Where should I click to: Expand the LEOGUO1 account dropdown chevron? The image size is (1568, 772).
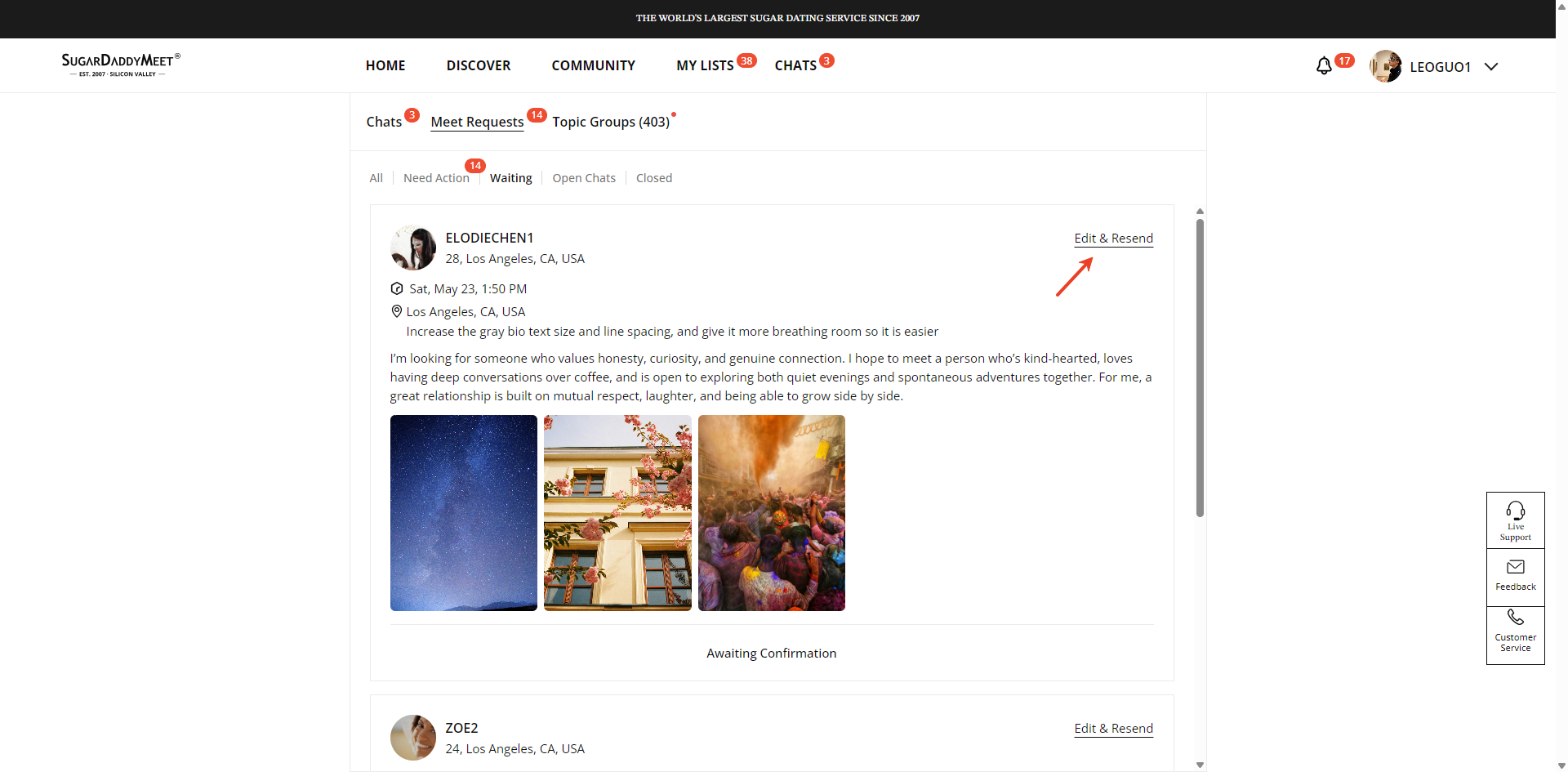point(1491,67)
